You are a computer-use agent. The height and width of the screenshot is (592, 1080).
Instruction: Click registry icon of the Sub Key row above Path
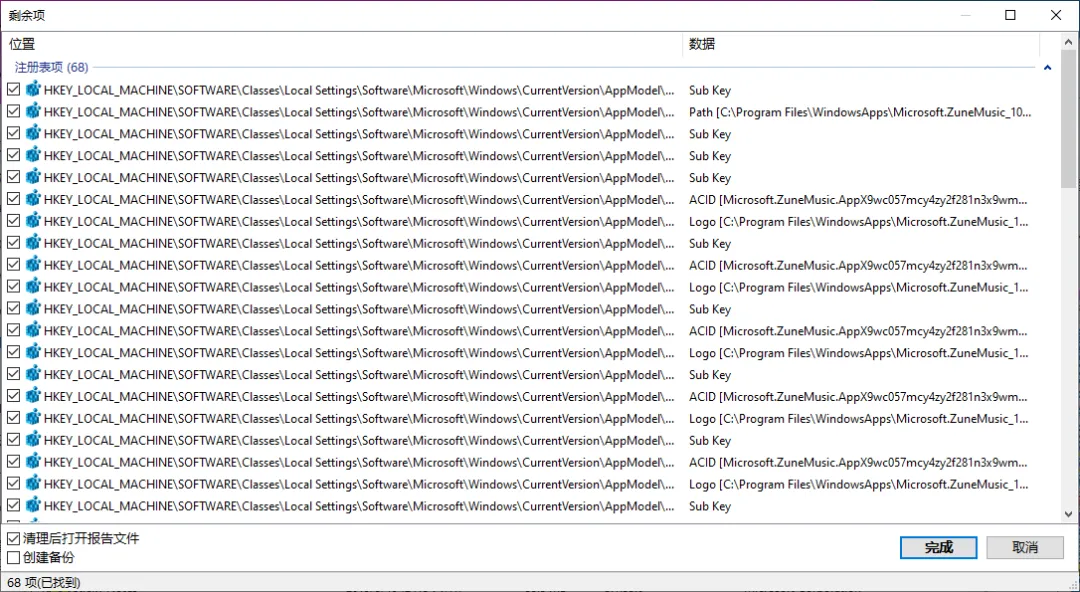point(33,90)
